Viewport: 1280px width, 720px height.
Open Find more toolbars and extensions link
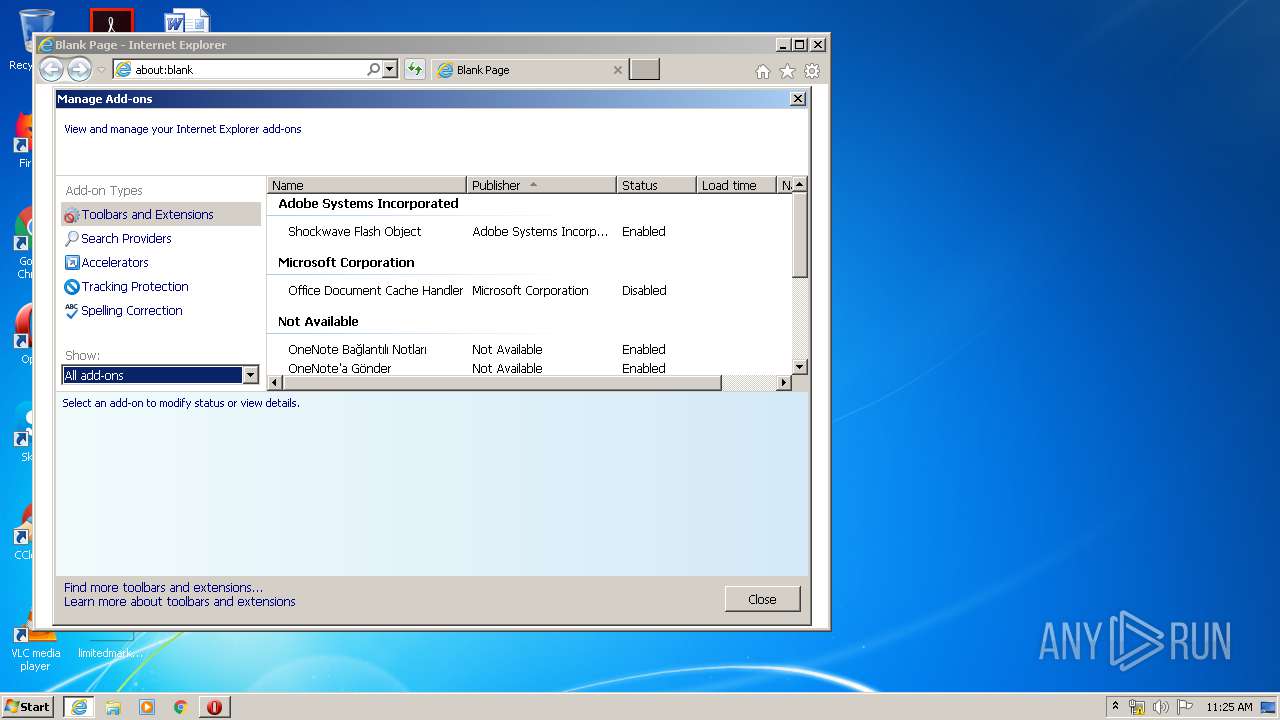coord(163,587)
